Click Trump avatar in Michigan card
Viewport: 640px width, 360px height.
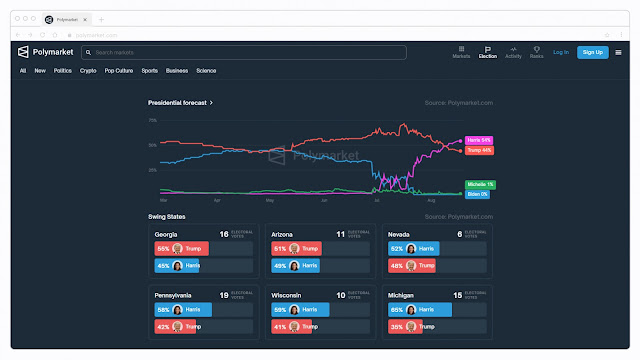point(411,327)
